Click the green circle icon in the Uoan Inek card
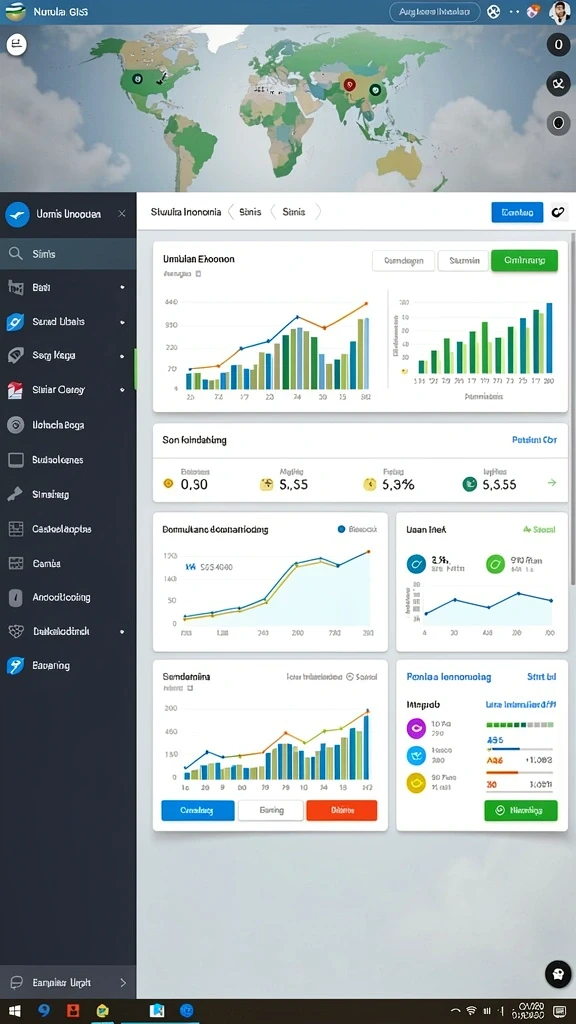 [496, 564]
